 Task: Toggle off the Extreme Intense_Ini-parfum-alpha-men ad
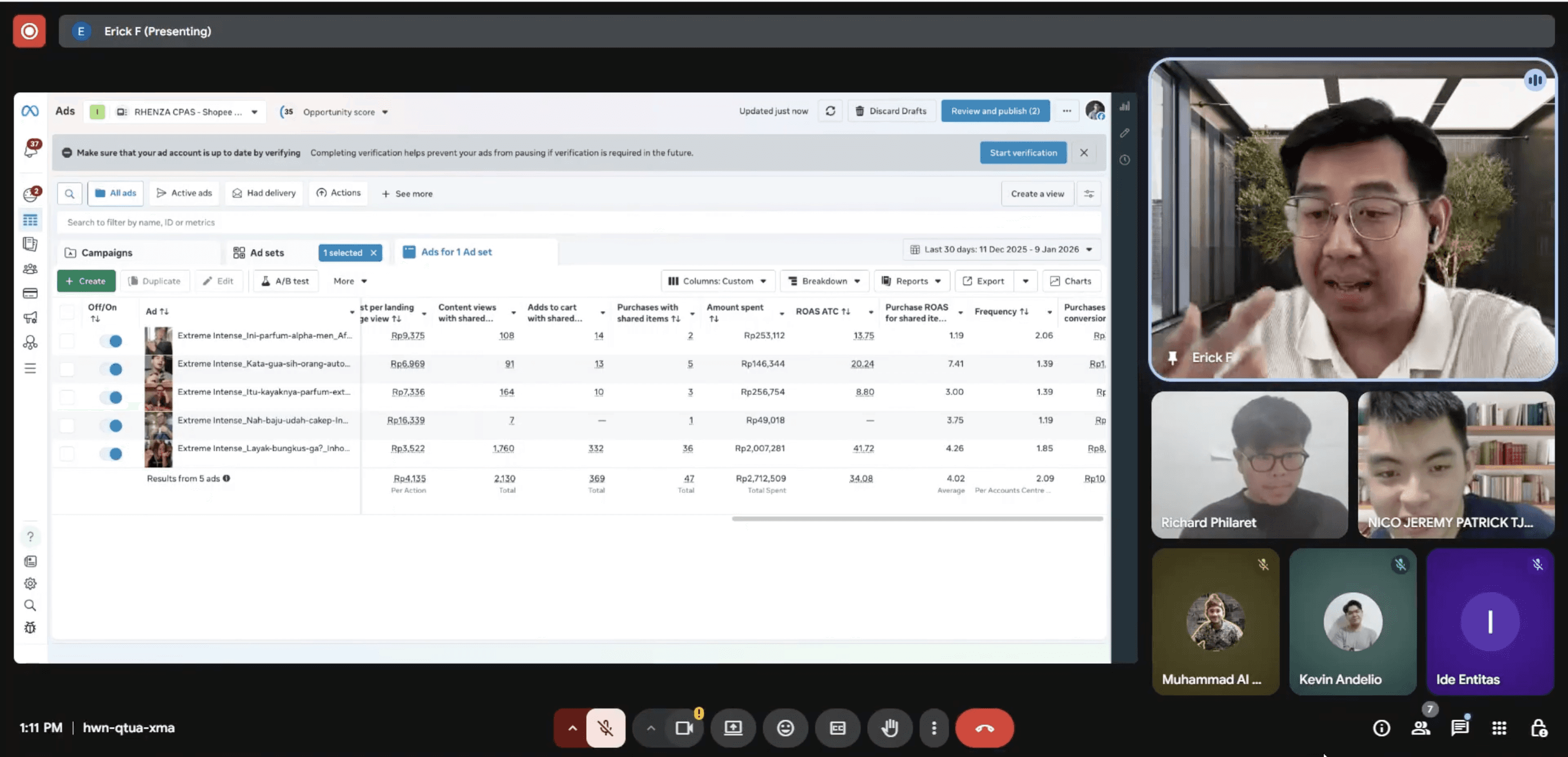(x=111, y=341)
